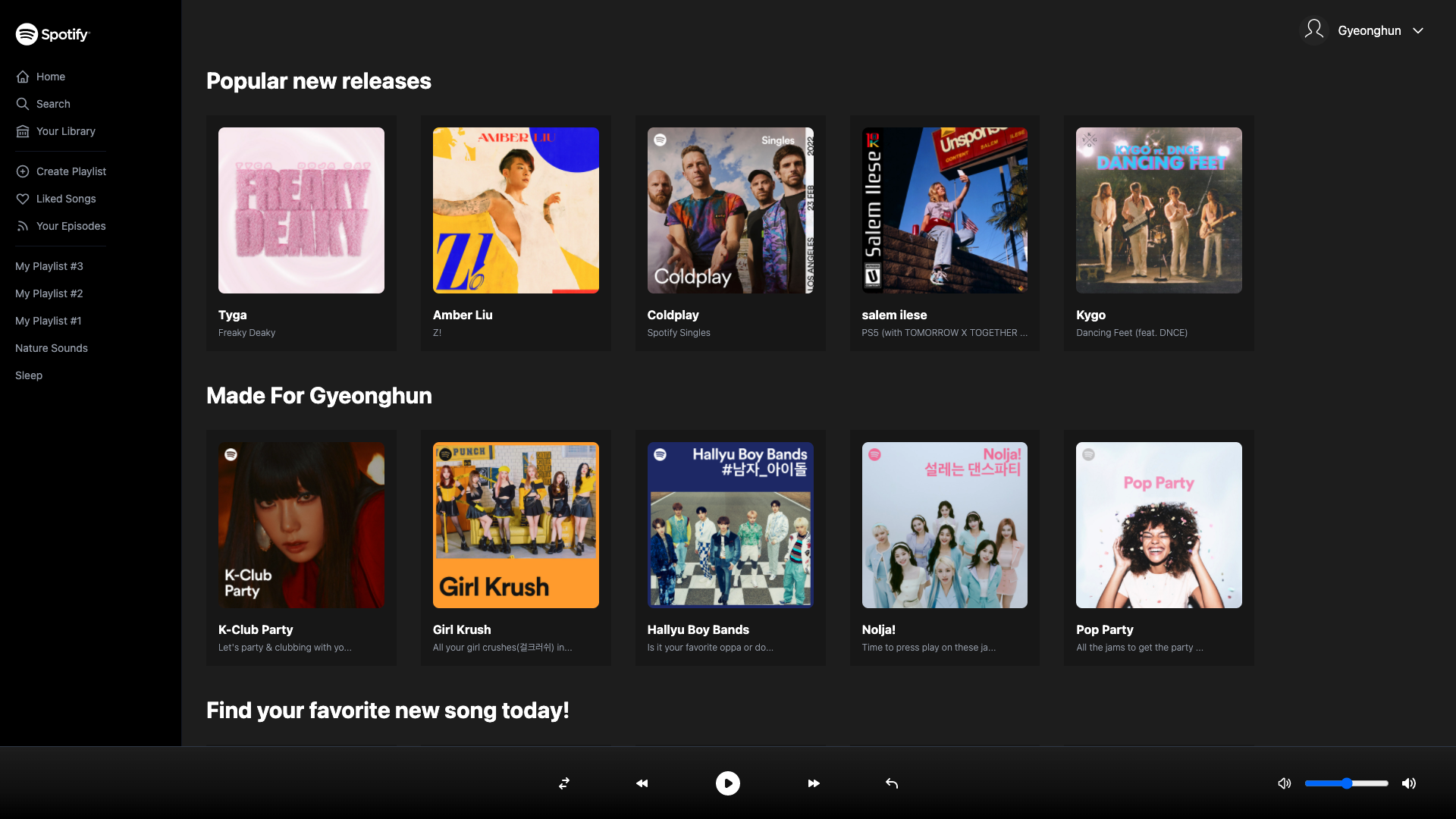
Task: Select the K-Club Party playlist
Action: (301, 525)
